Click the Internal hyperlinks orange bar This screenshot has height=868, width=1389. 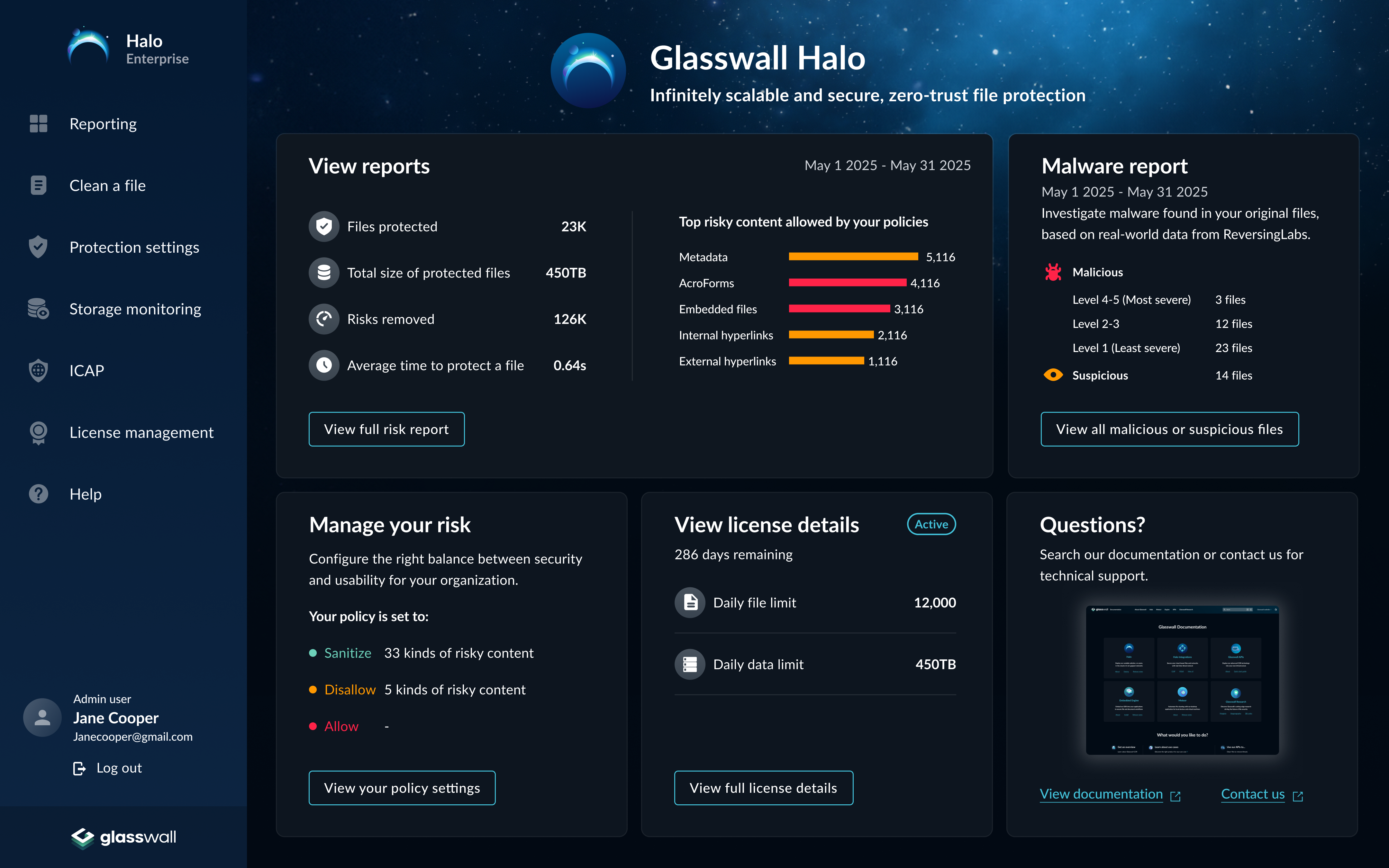pyautogui.click(x=831, y=335)
